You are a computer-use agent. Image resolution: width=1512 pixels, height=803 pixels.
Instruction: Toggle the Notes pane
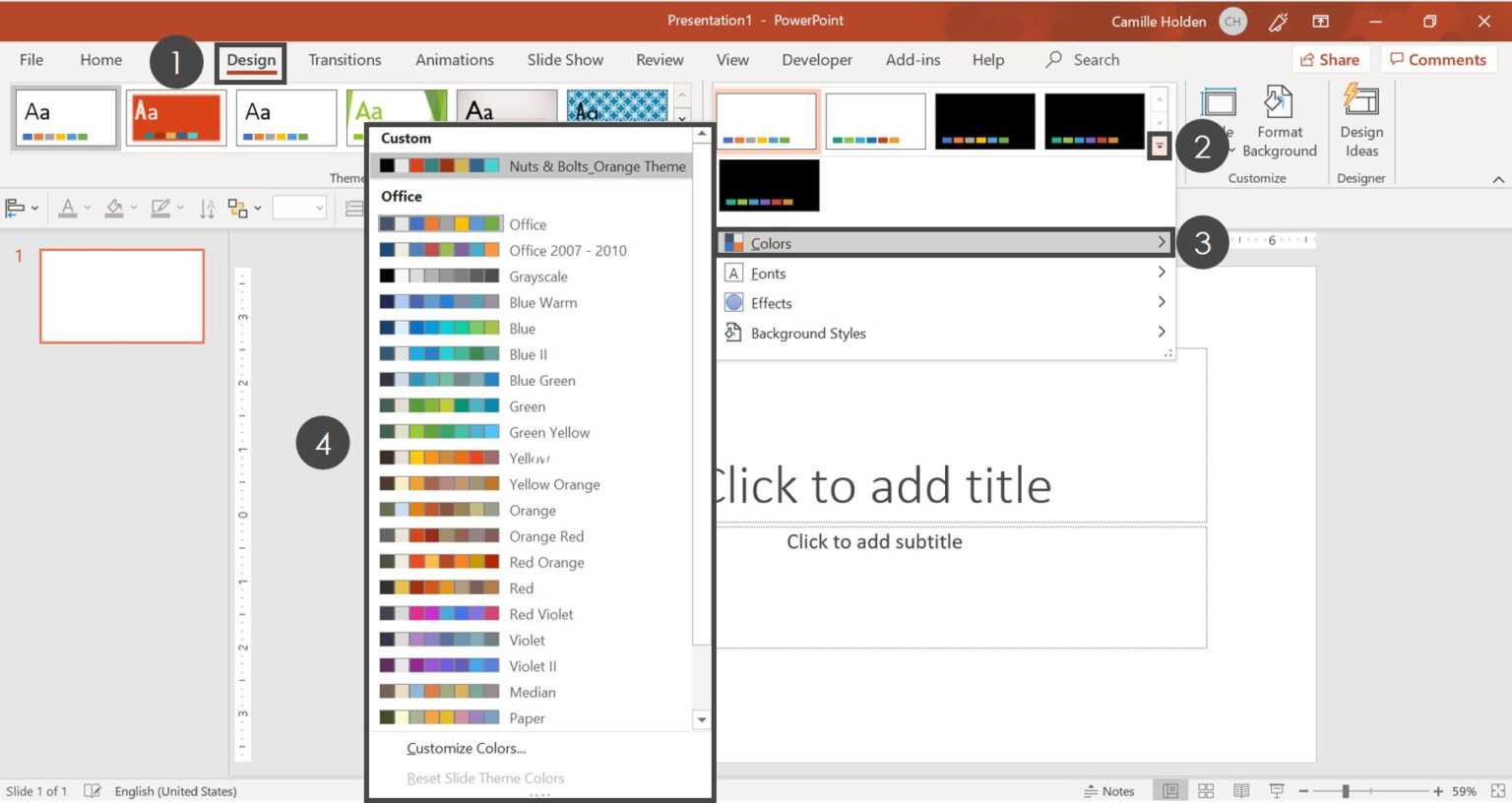(x=1110, y=790)
